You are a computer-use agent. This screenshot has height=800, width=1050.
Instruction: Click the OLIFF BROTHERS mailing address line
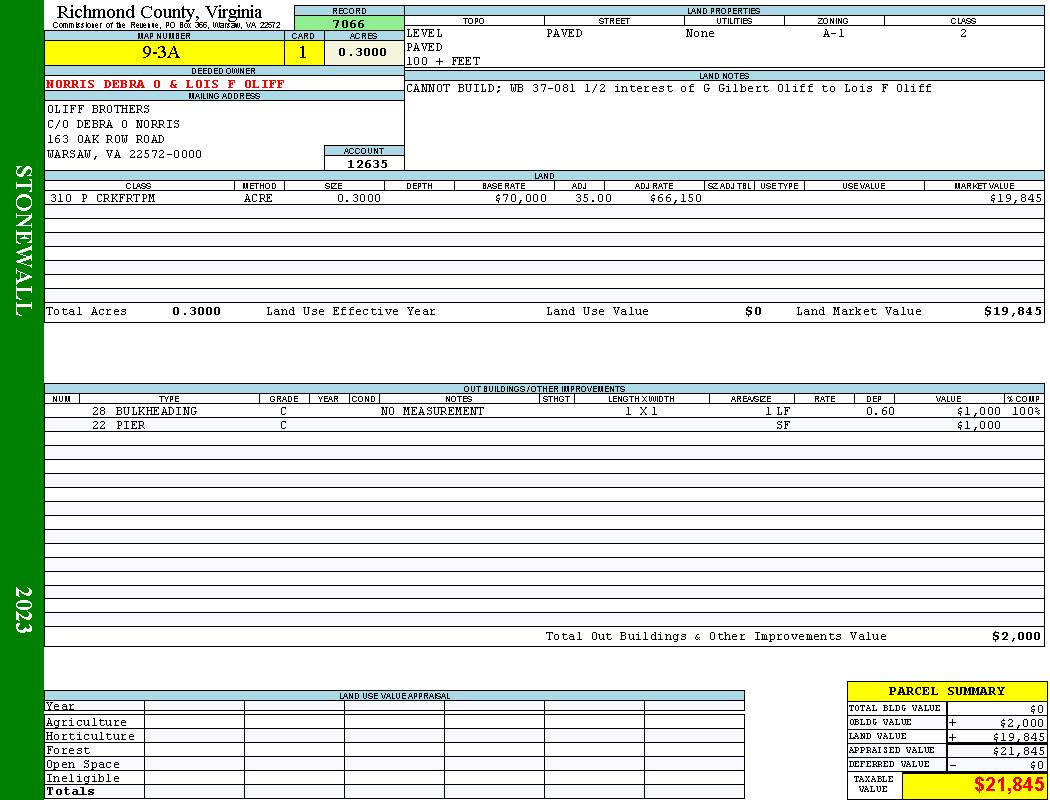(x=98, y=108)
